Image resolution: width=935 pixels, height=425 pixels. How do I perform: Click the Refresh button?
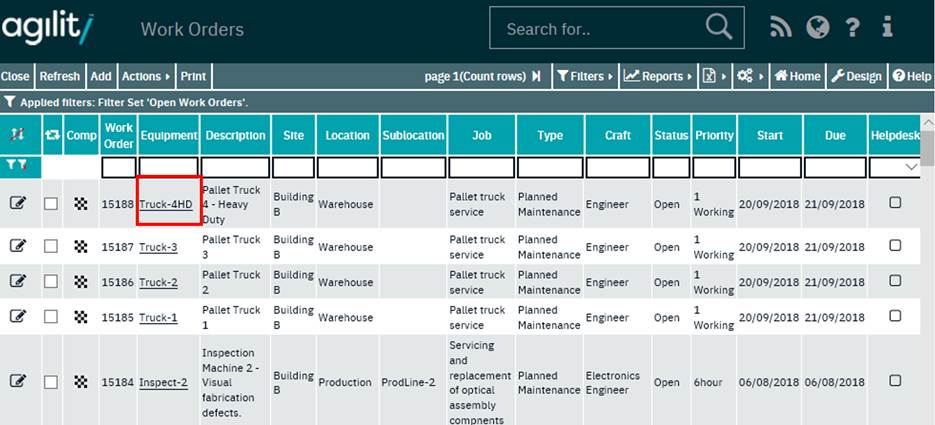60,76
